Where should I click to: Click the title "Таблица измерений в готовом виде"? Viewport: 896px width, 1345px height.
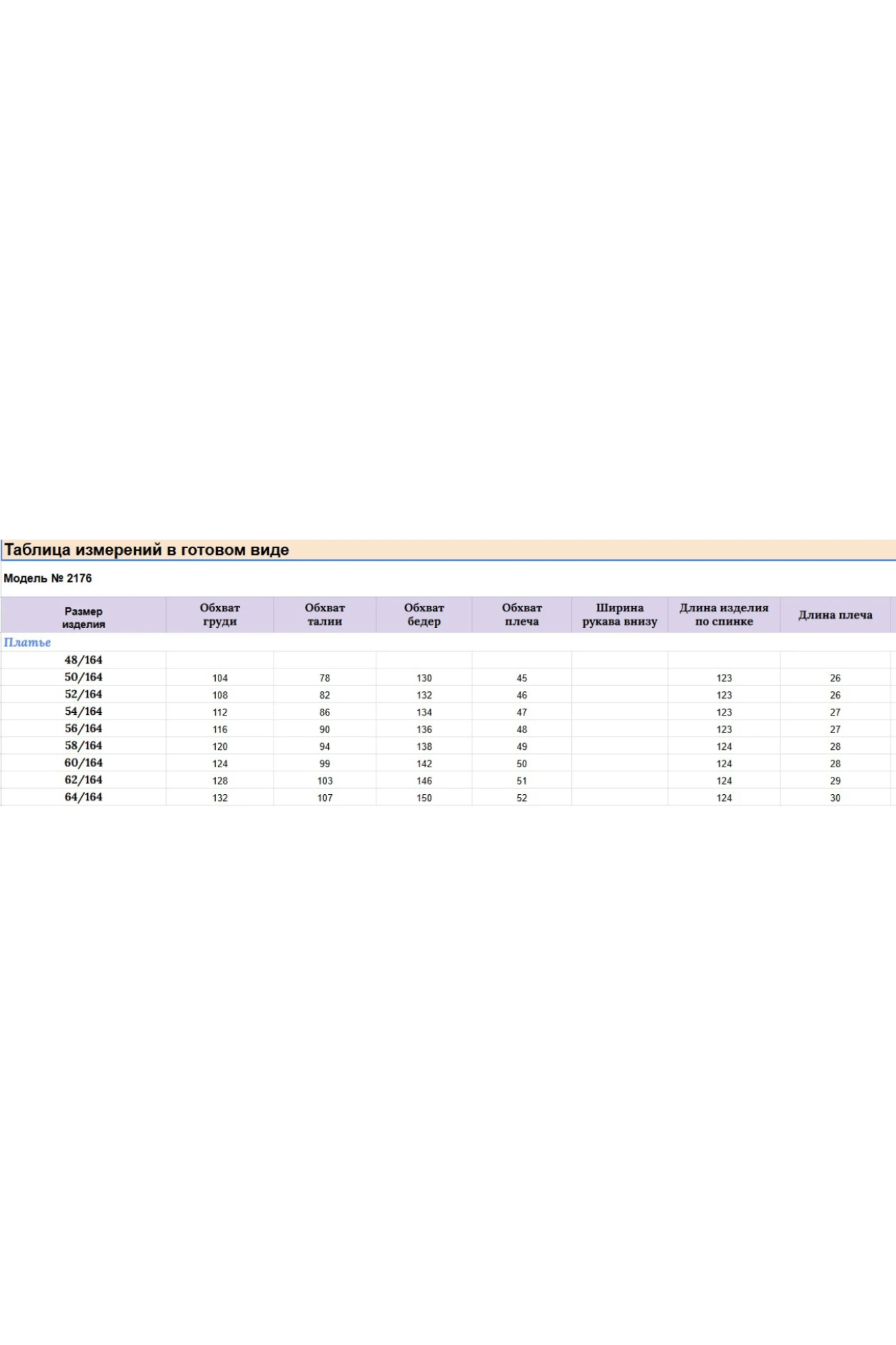coord(147,550)
